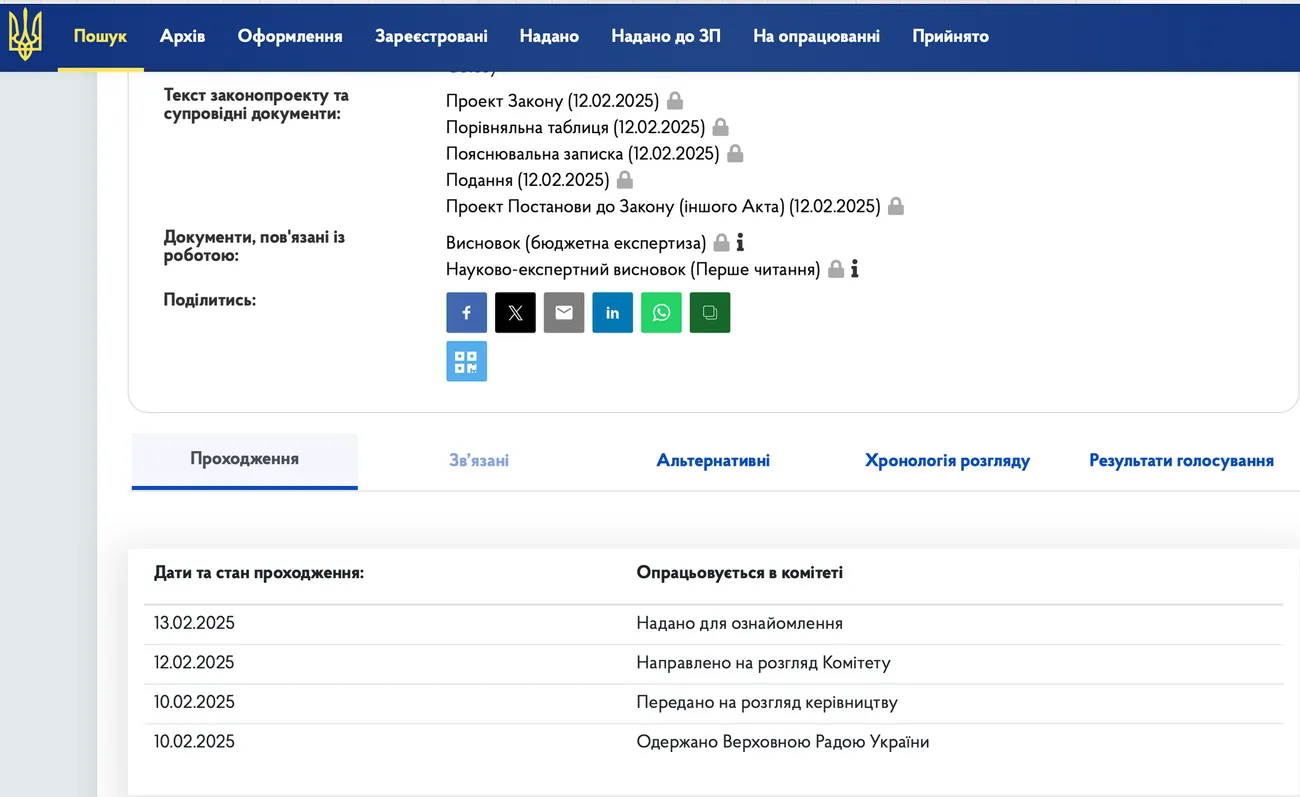The image size is (1300, 797).
Task: Go to Зареєстровані in top navigation
Action: click(x=431, y=36)
